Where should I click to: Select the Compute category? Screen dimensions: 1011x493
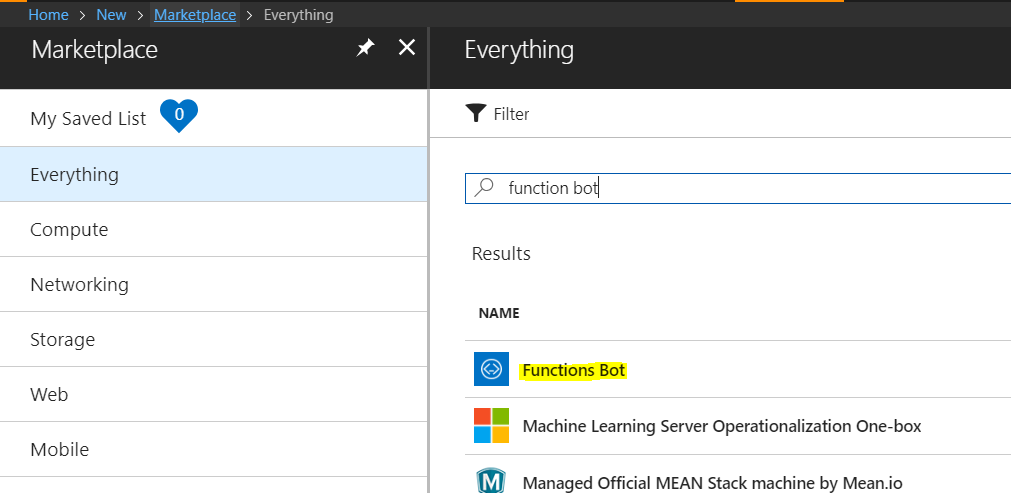click(x=213, y=229)
